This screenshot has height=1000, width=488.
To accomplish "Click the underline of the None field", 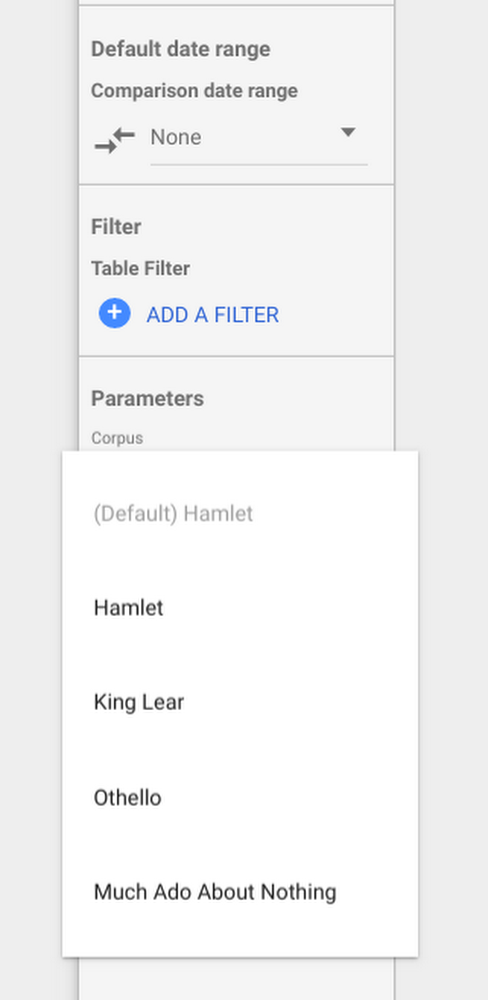I will tap(259, 165).
